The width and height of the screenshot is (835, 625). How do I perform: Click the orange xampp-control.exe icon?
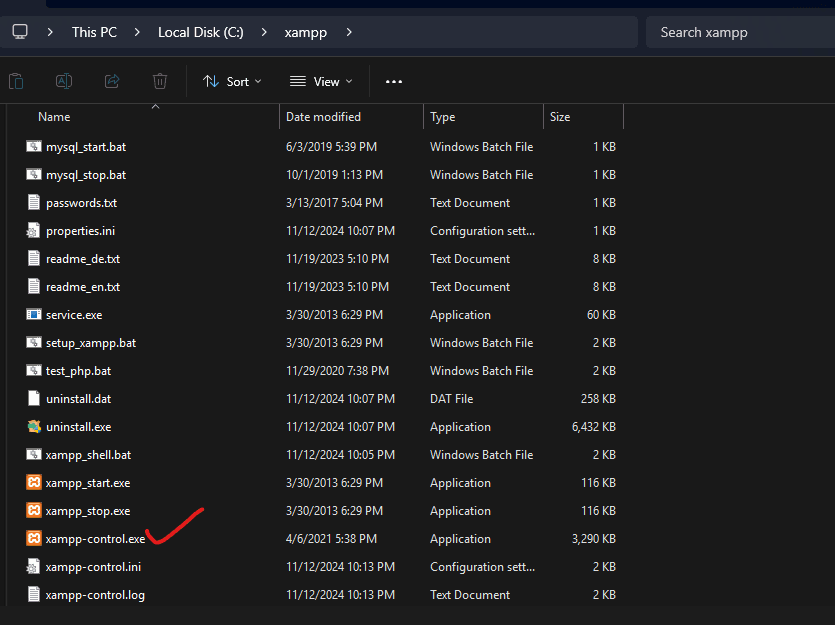tap(34, 539)
